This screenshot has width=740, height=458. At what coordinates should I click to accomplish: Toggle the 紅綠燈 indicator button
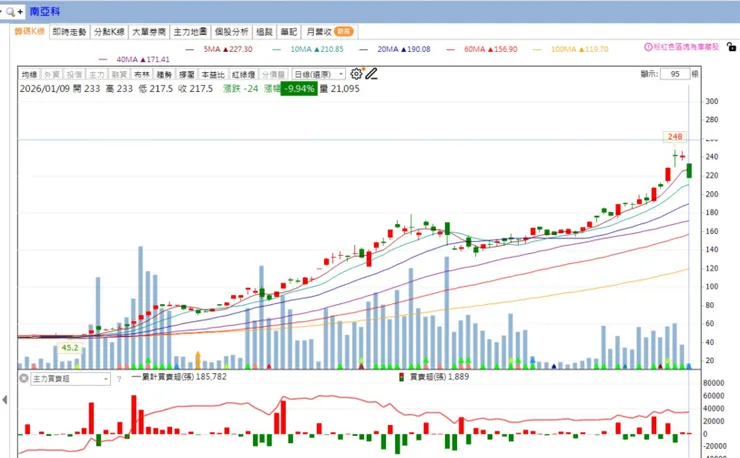click(244, 75)
